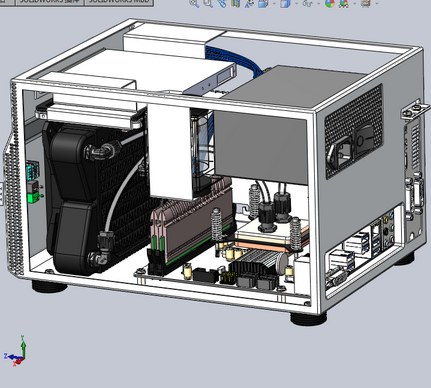Switch to the SOLIDWORKS 插件 tab
This screenshot has height=388, width=431.
[x=49, y=2]
